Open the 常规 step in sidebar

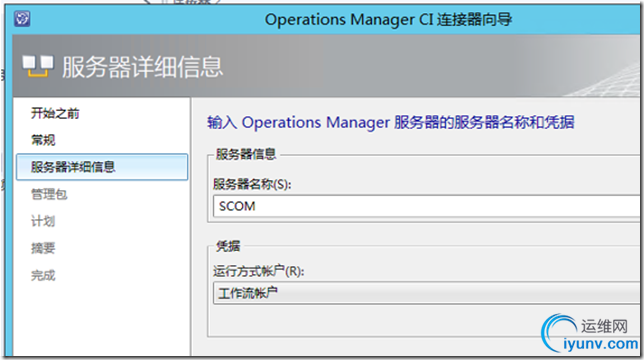pos(43,140)
